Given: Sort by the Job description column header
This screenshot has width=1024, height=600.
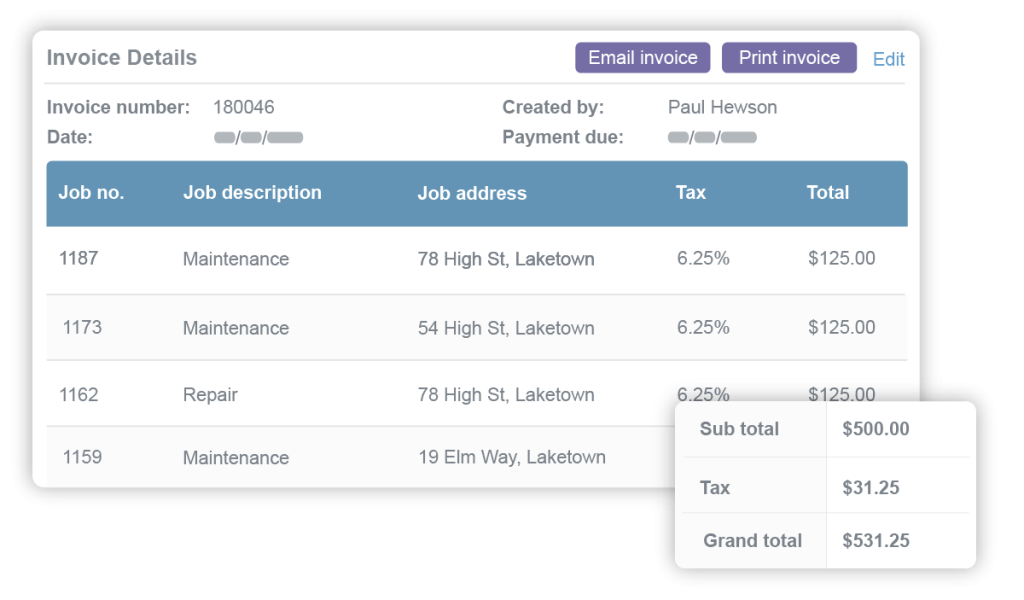Looking at the screenshot, I should click(x=252, y=193).
